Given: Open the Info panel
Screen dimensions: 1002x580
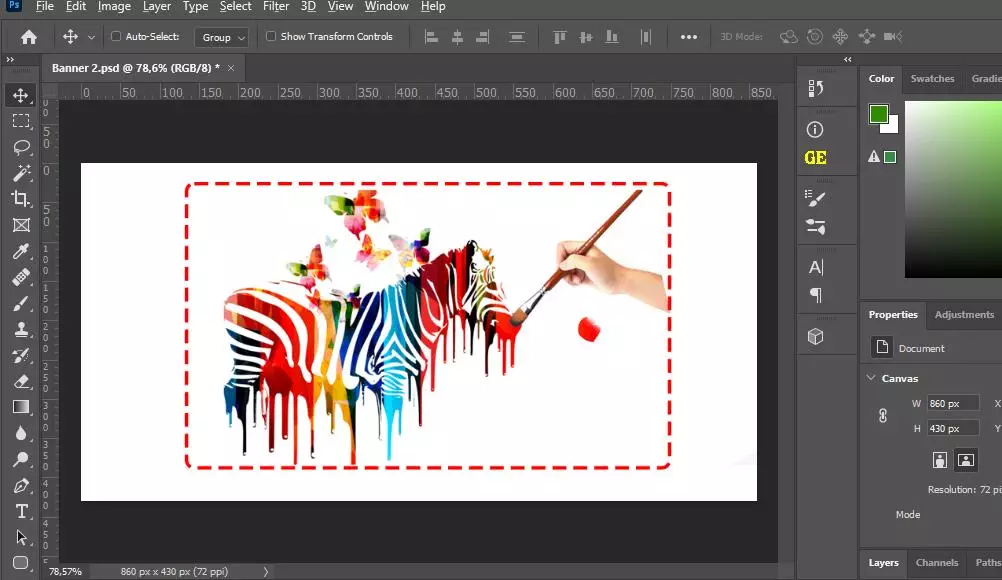Looking at the screenshot, I should [x=816, y=128].
